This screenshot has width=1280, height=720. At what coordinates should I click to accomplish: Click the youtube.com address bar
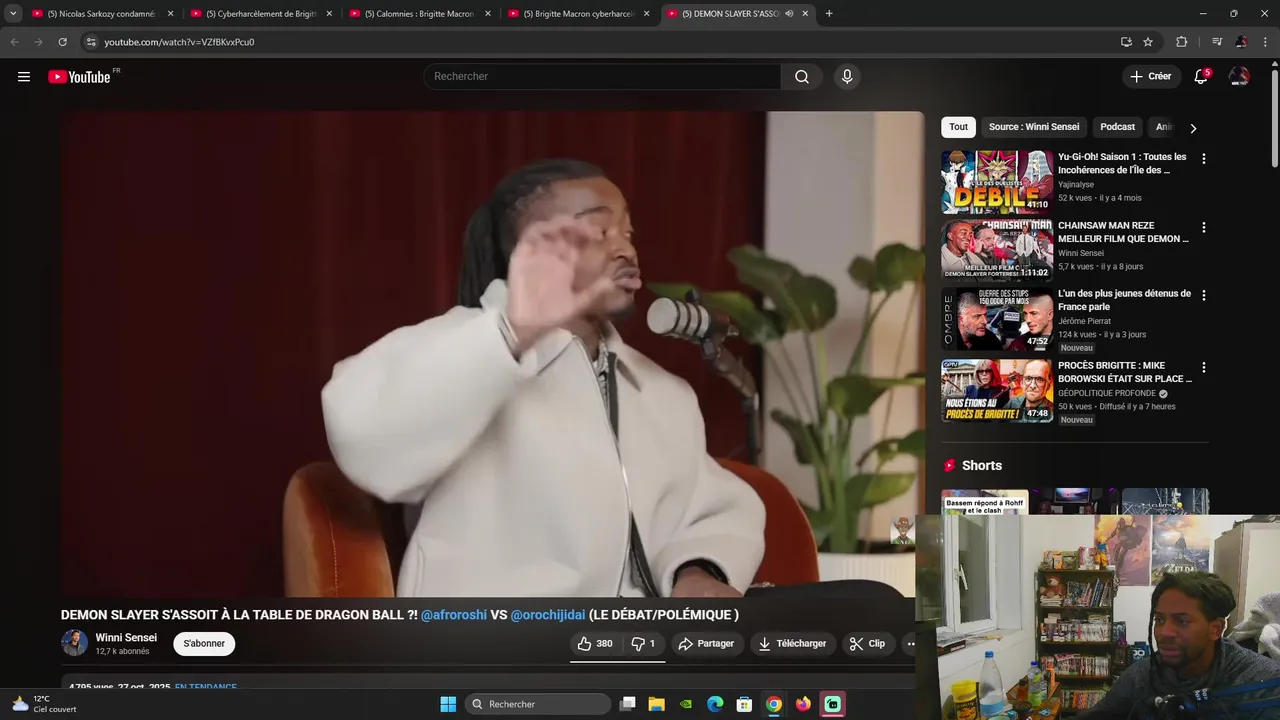coord(600,42)
